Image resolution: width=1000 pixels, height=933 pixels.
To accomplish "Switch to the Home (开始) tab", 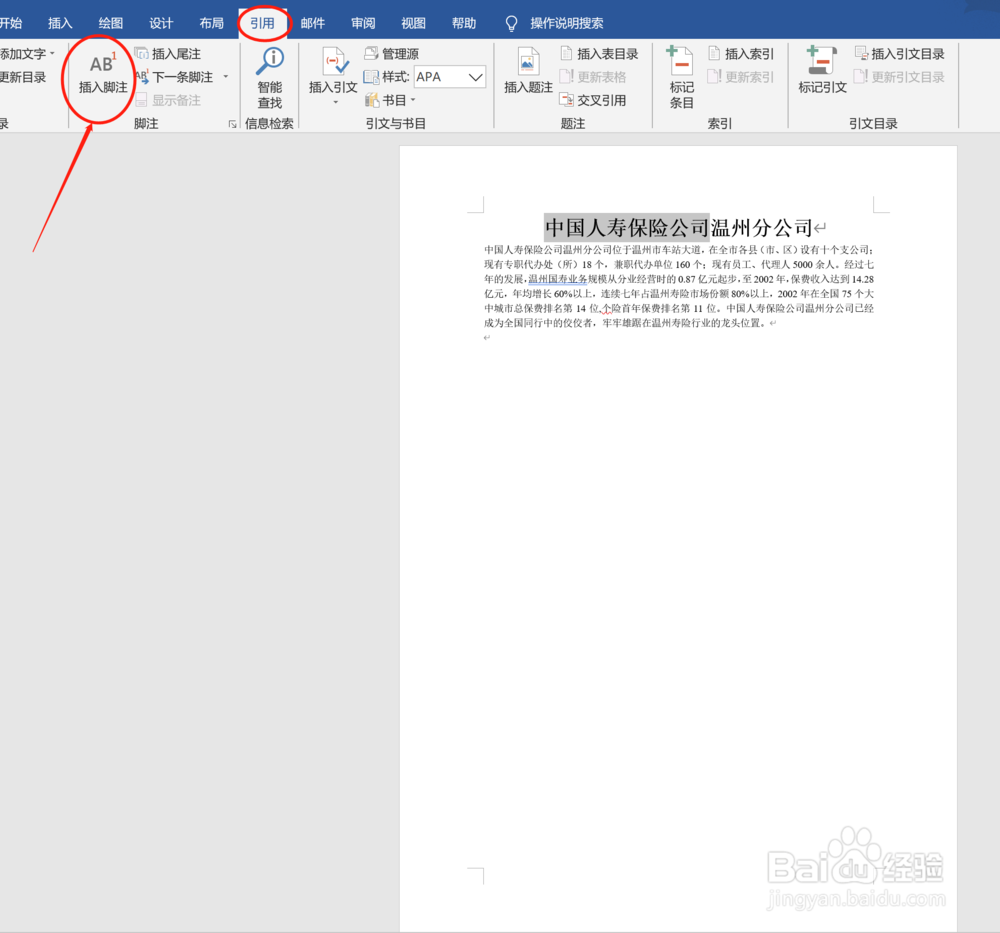I will 11,23.
